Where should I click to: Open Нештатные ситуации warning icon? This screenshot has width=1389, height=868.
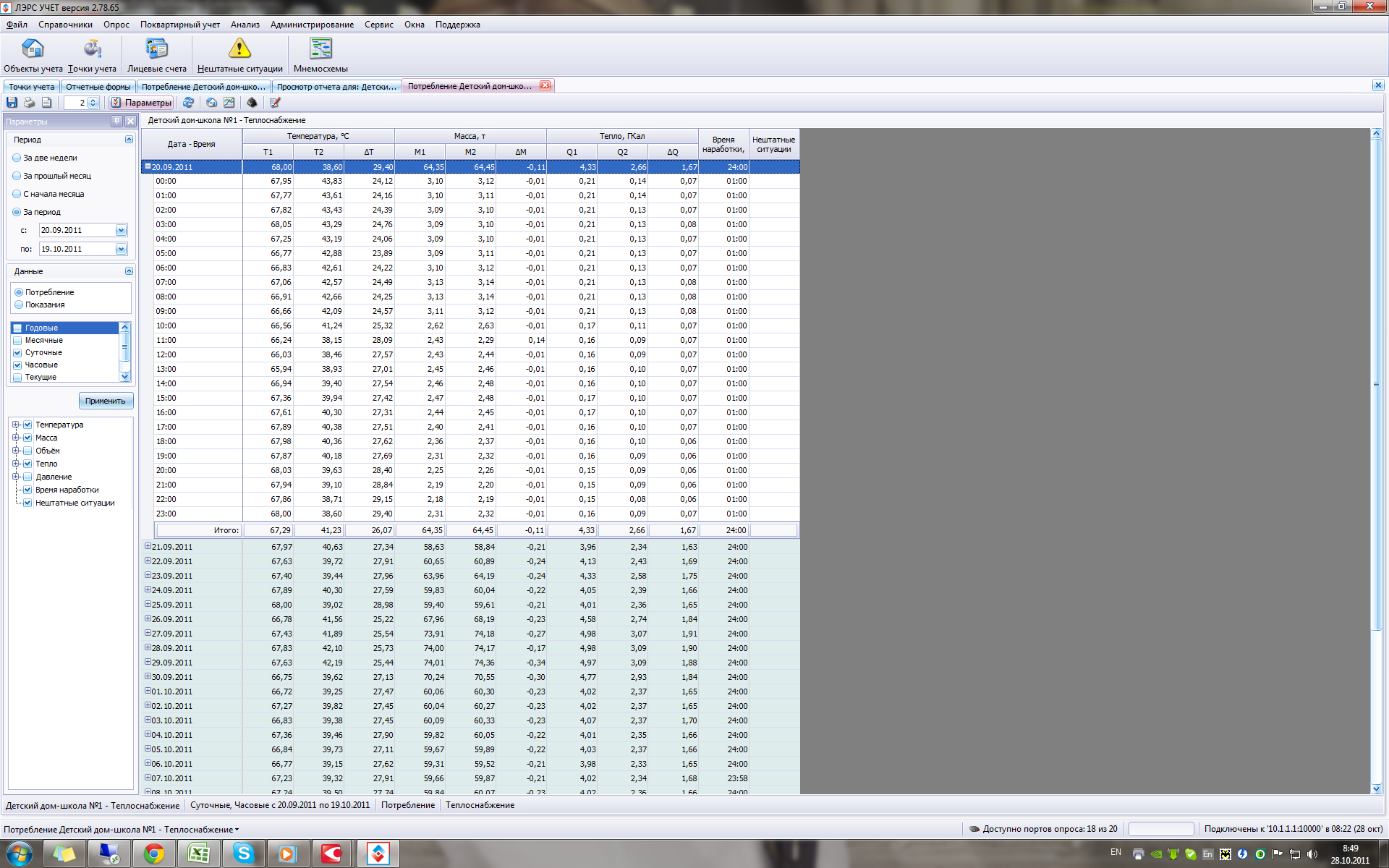coord(239,56)
